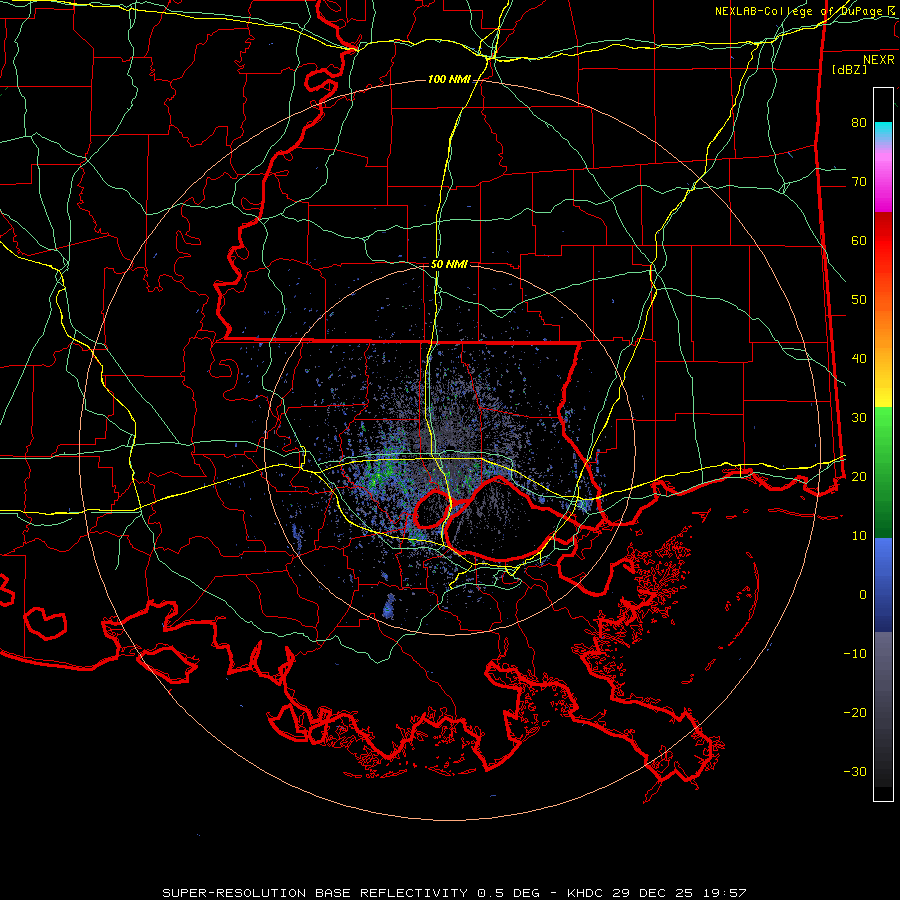Click the -20 dBZ legend value
The width and height of the screenshot is (900, 900).
(855, 712)
